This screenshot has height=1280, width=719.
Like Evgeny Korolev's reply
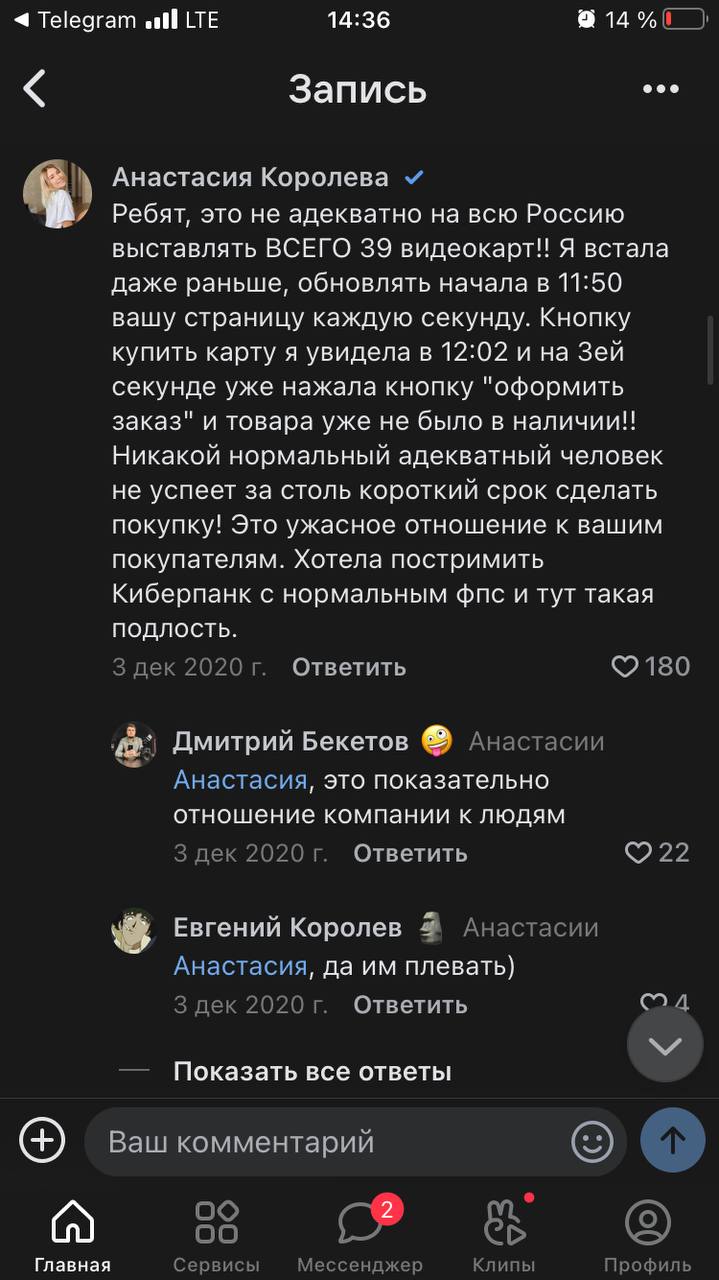click(x=653, y=1003)
